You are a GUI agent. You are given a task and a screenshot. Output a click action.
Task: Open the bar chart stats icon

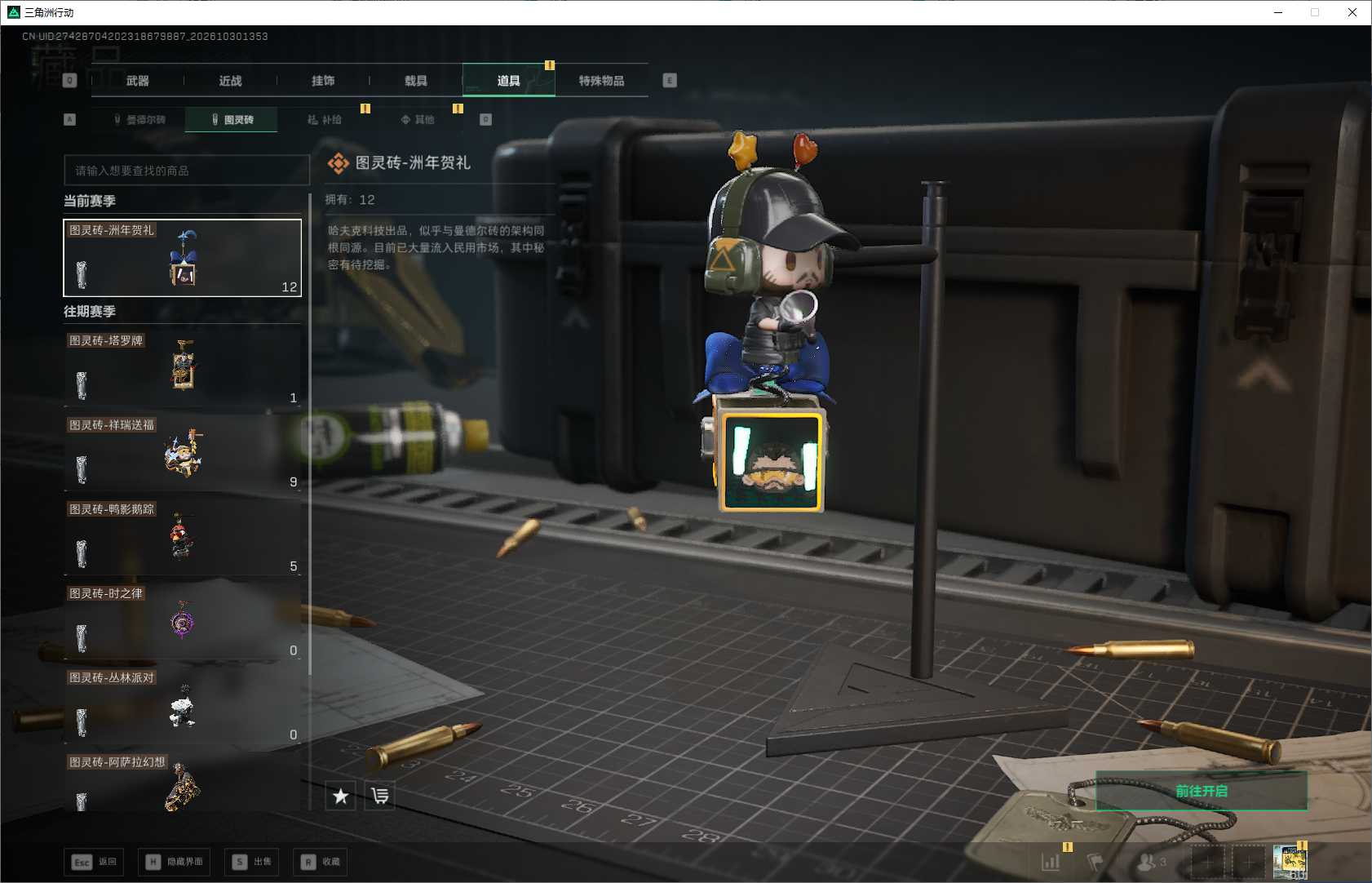point(1051,862)
